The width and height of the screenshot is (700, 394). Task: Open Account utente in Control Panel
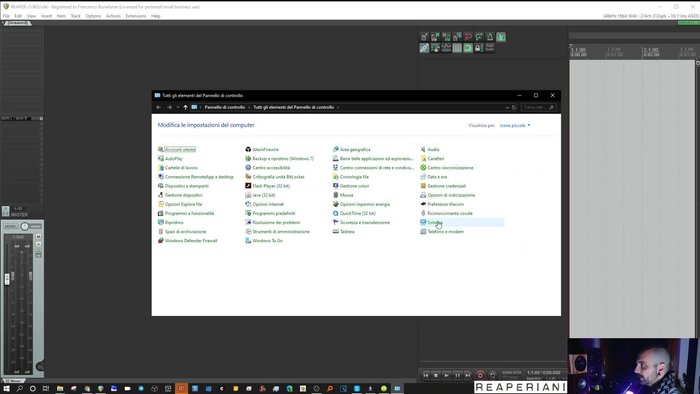176,149
